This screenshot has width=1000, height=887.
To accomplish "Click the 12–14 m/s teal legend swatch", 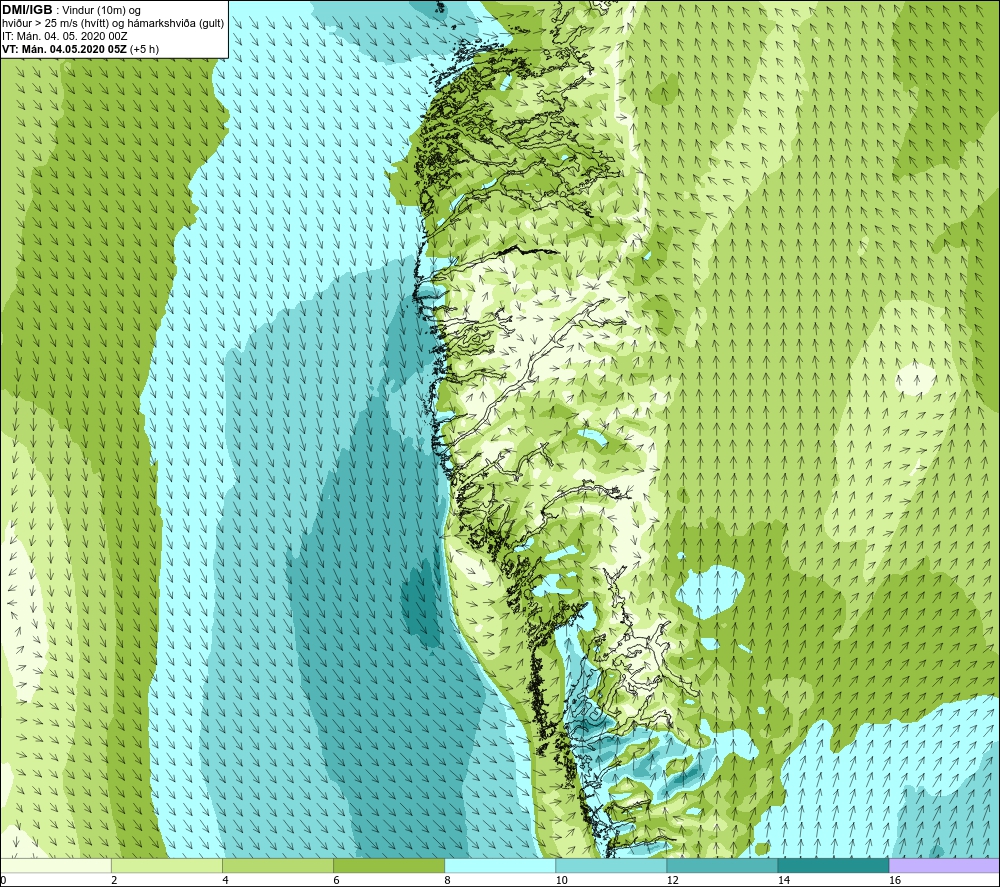I will coord(721,866).
